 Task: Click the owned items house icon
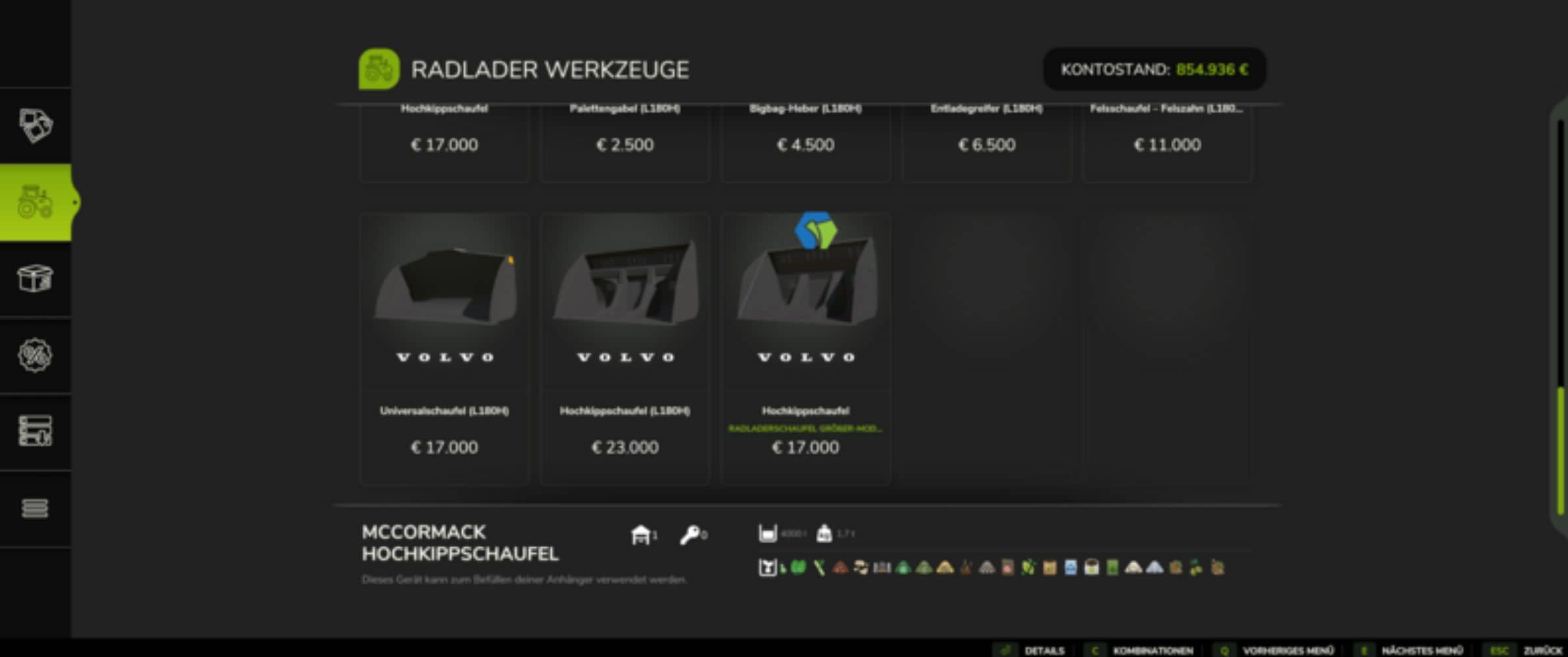[640, 534]
